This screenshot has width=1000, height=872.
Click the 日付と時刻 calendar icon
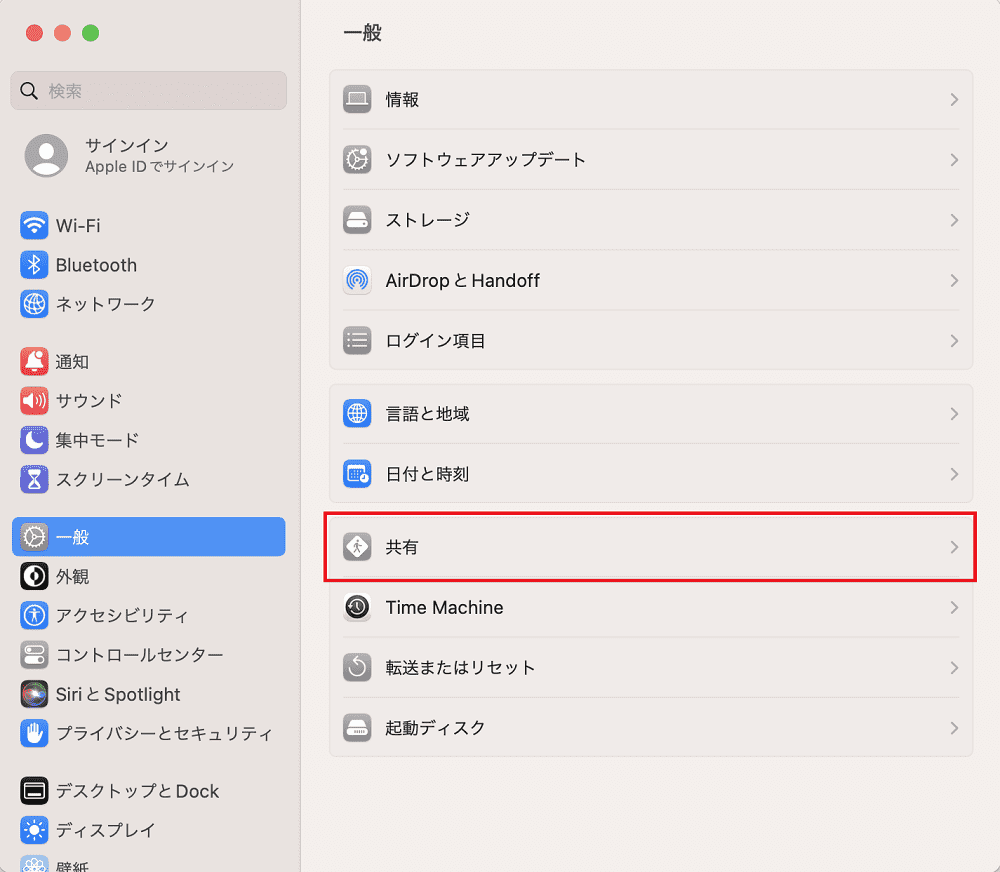coord(357,474)
